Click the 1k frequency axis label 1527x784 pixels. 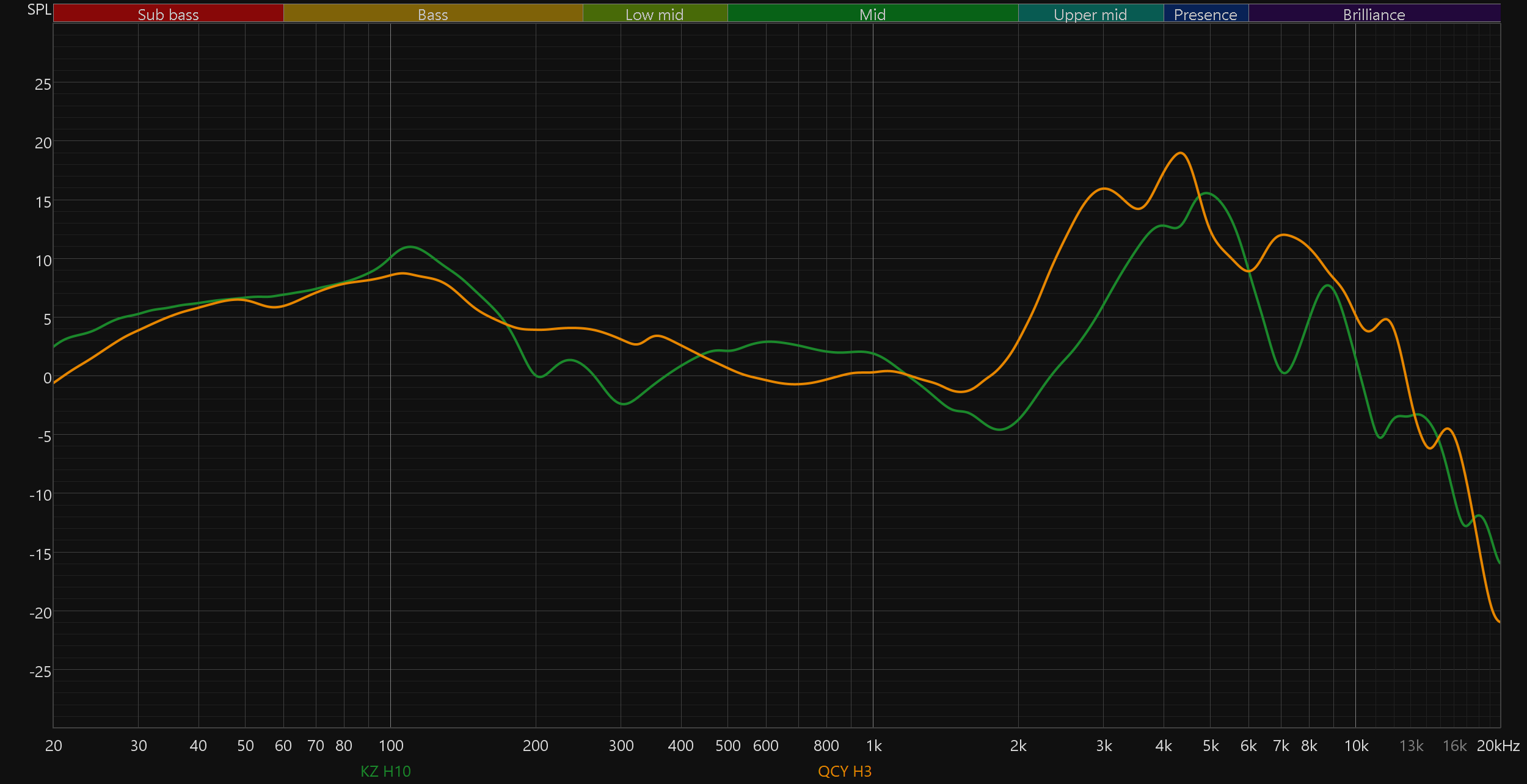coord(873,746)
